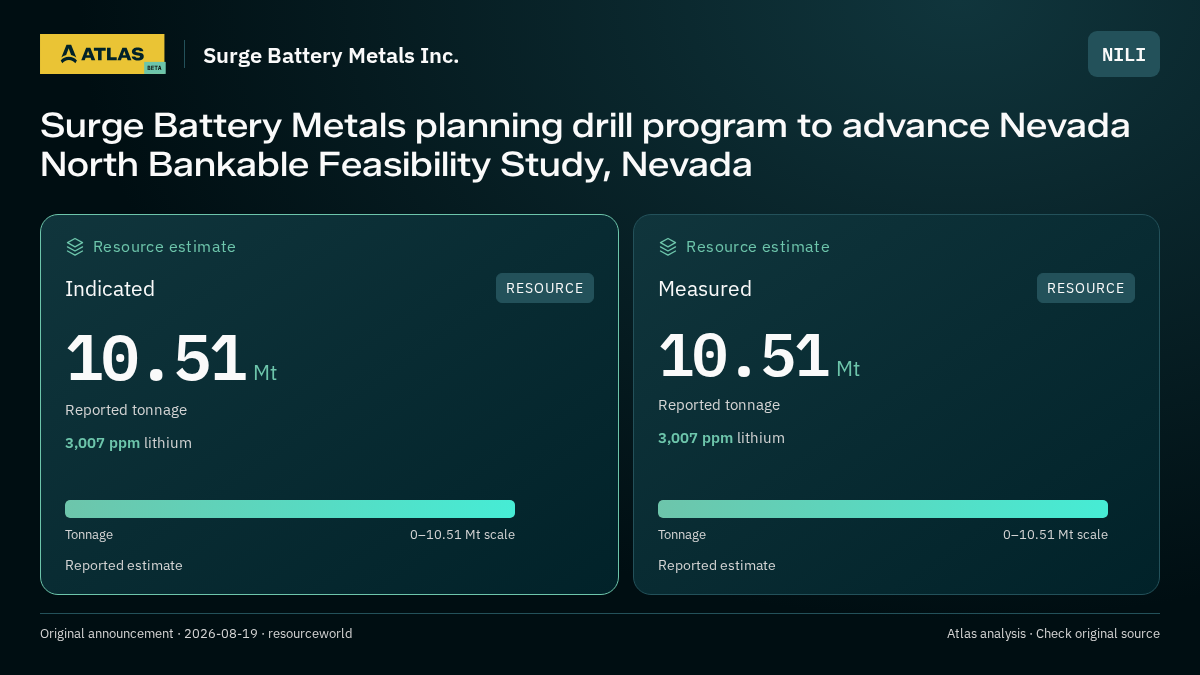Click the "Resource estimate" header in the Measured card
Image resolution: width=1200 pixels, height=675 pixels.
[x=757, y=247]
